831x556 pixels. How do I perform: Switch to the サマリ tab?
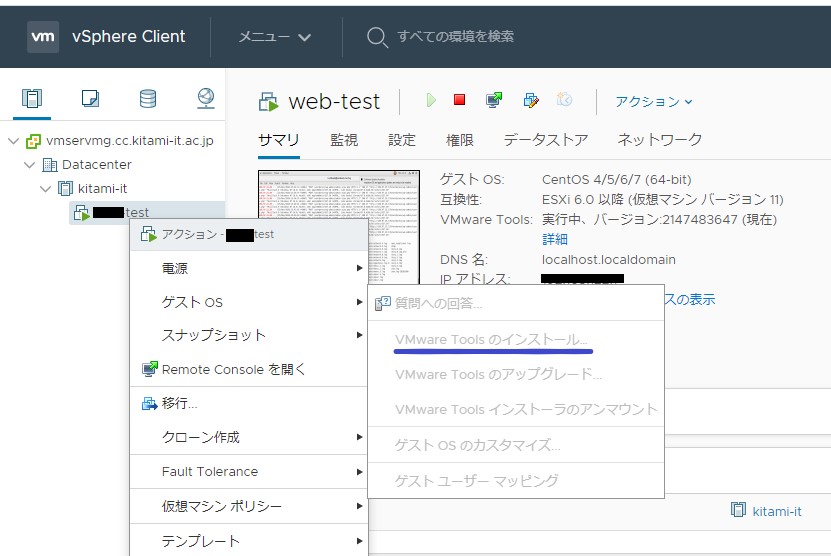pos(279,140)
